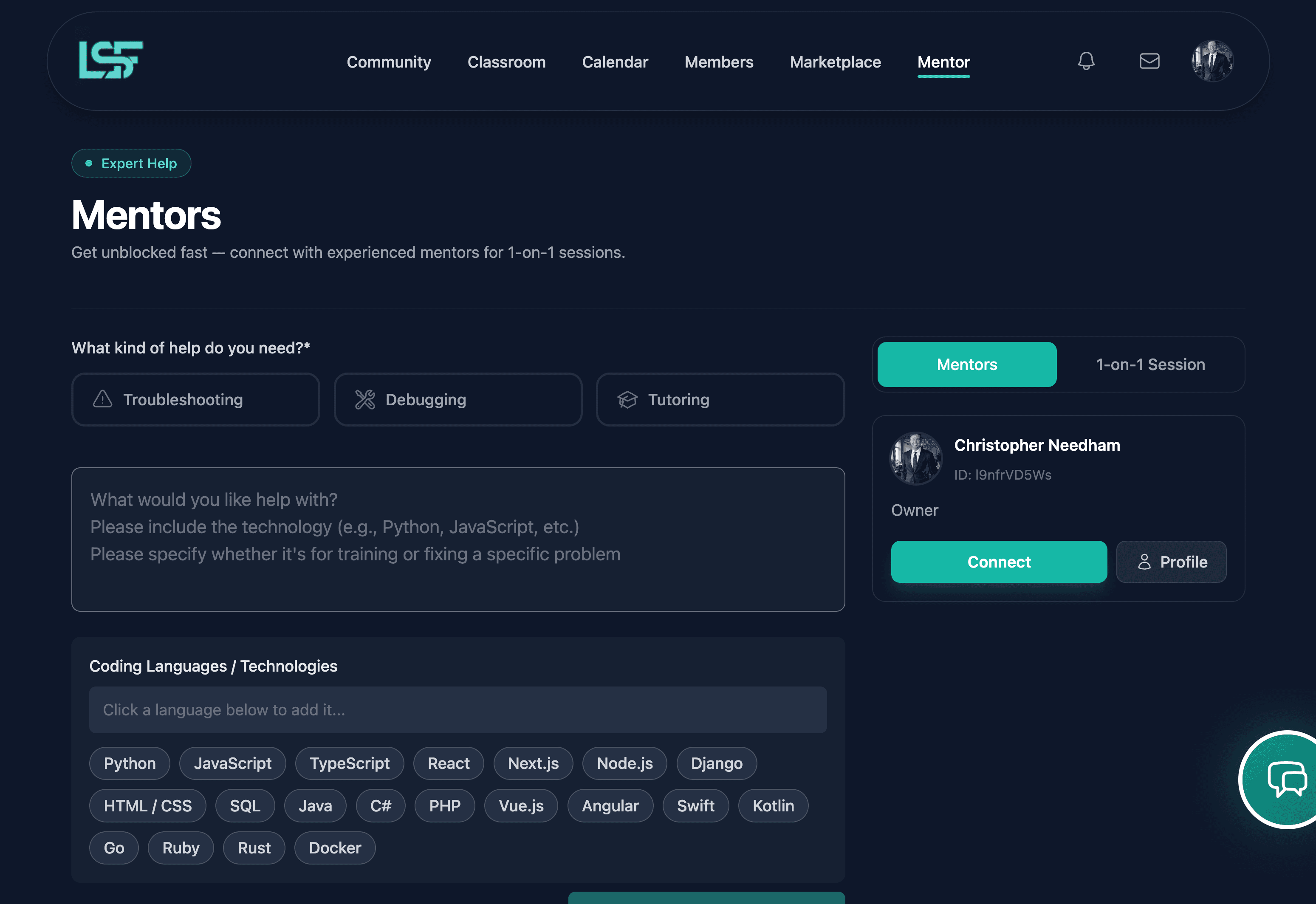View the mentor's Profile

pyautogui.click(x=1171, y=562)
